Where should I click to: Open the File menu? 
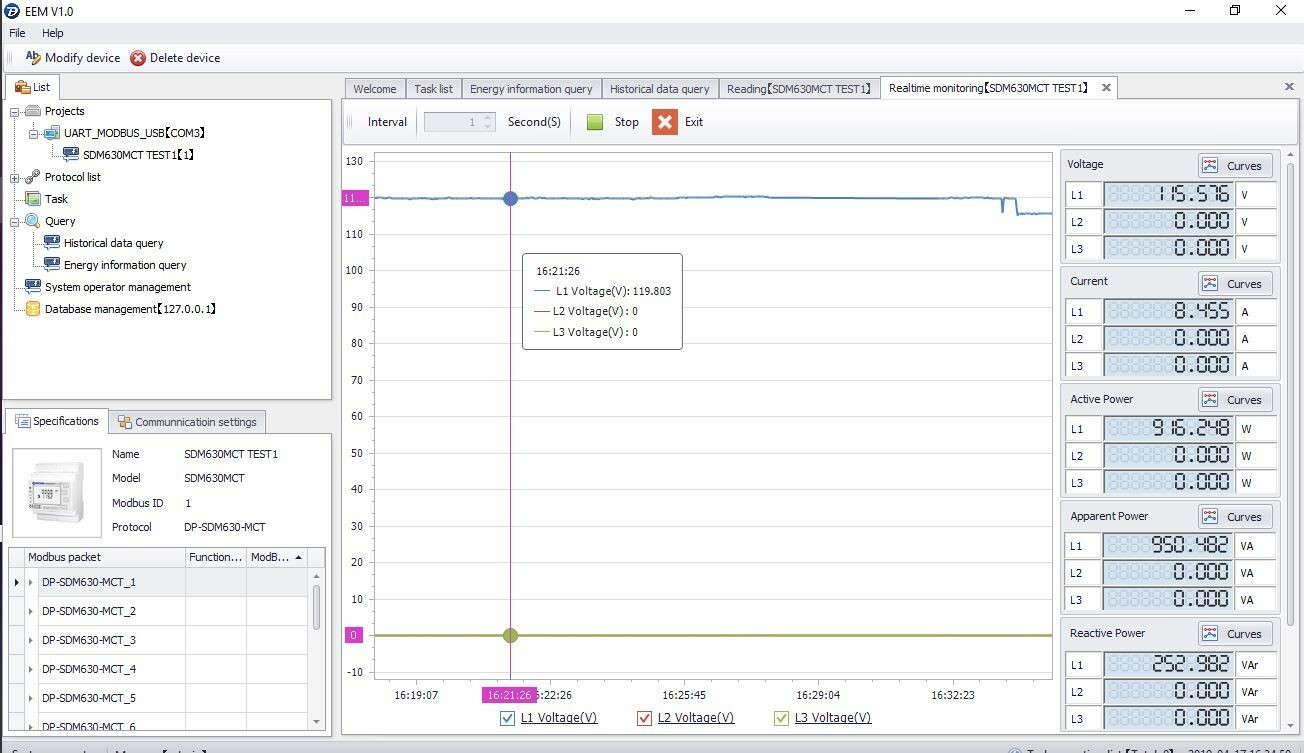pyautogui.click(x=17, y=33)
